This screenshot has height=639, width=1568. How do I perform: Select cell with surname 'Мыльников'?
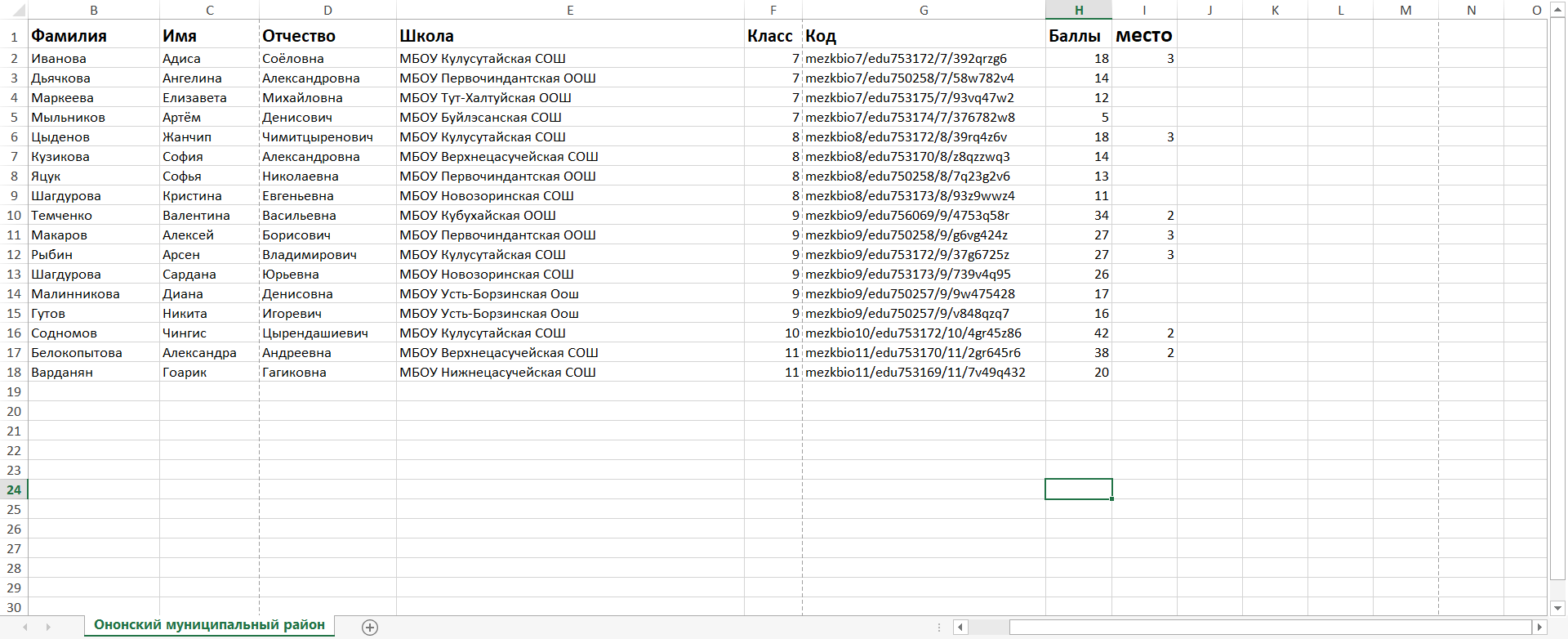(x=94, y=117)
